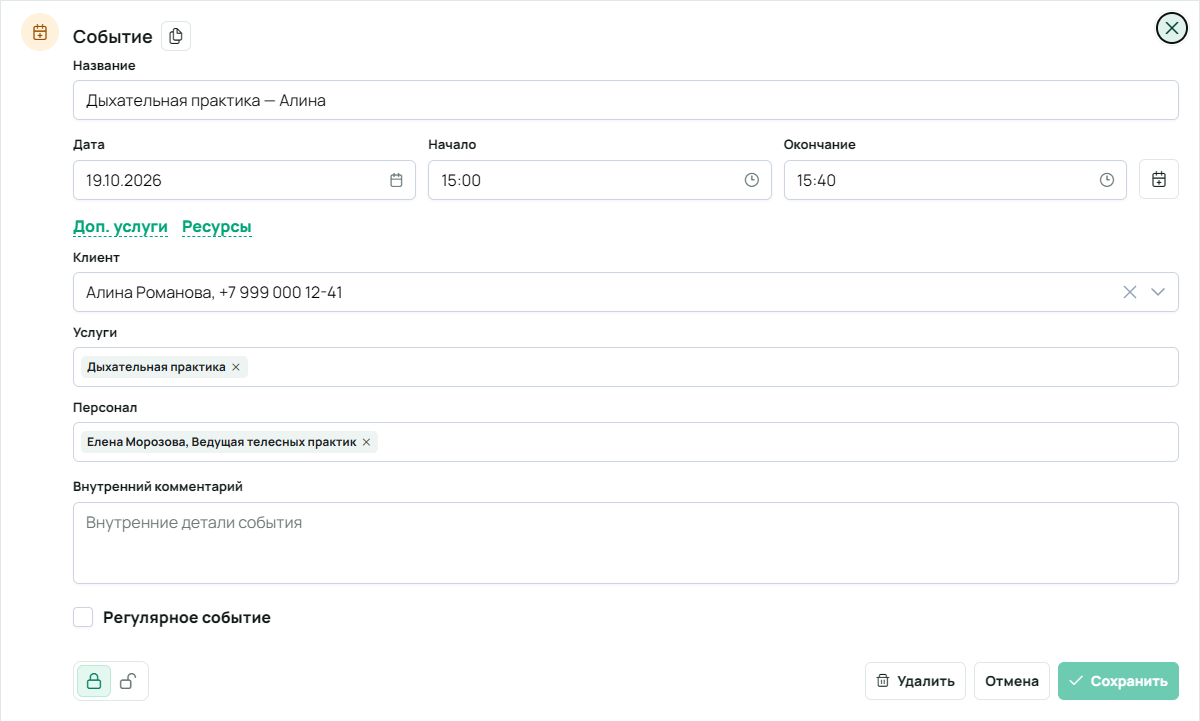Viewport: 1200px width, 721px height.
Task: Remove the Дыхательная практика service tag
Action: click(x=236, y=367)
